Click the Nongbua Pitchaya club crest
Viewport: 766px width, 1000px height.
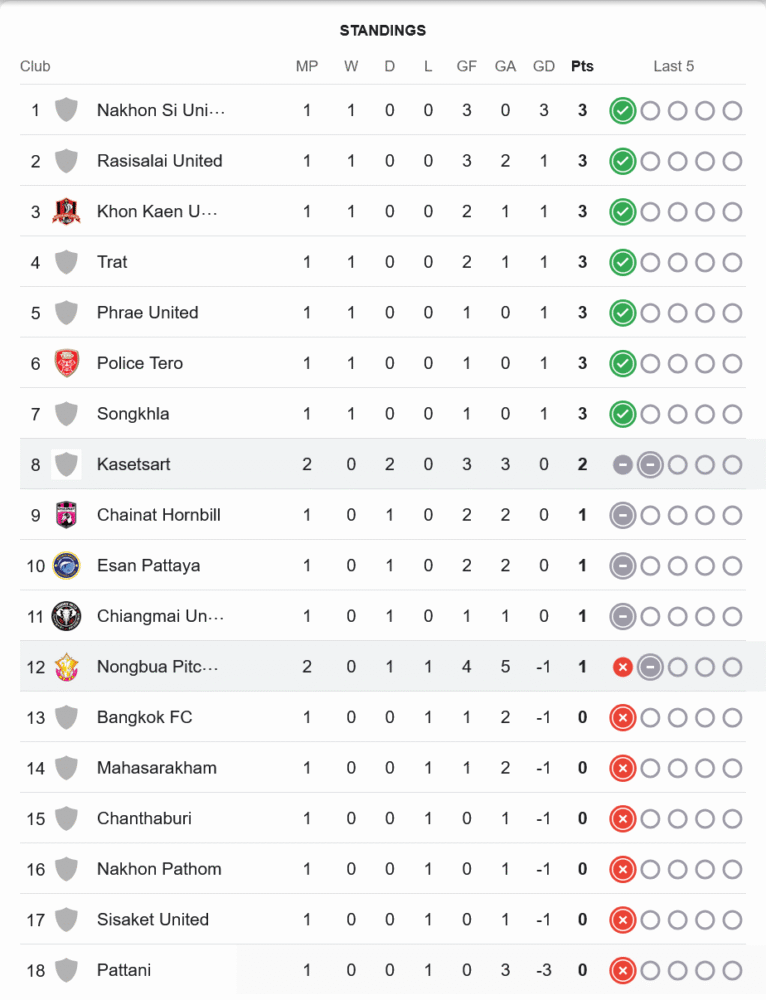66,667
